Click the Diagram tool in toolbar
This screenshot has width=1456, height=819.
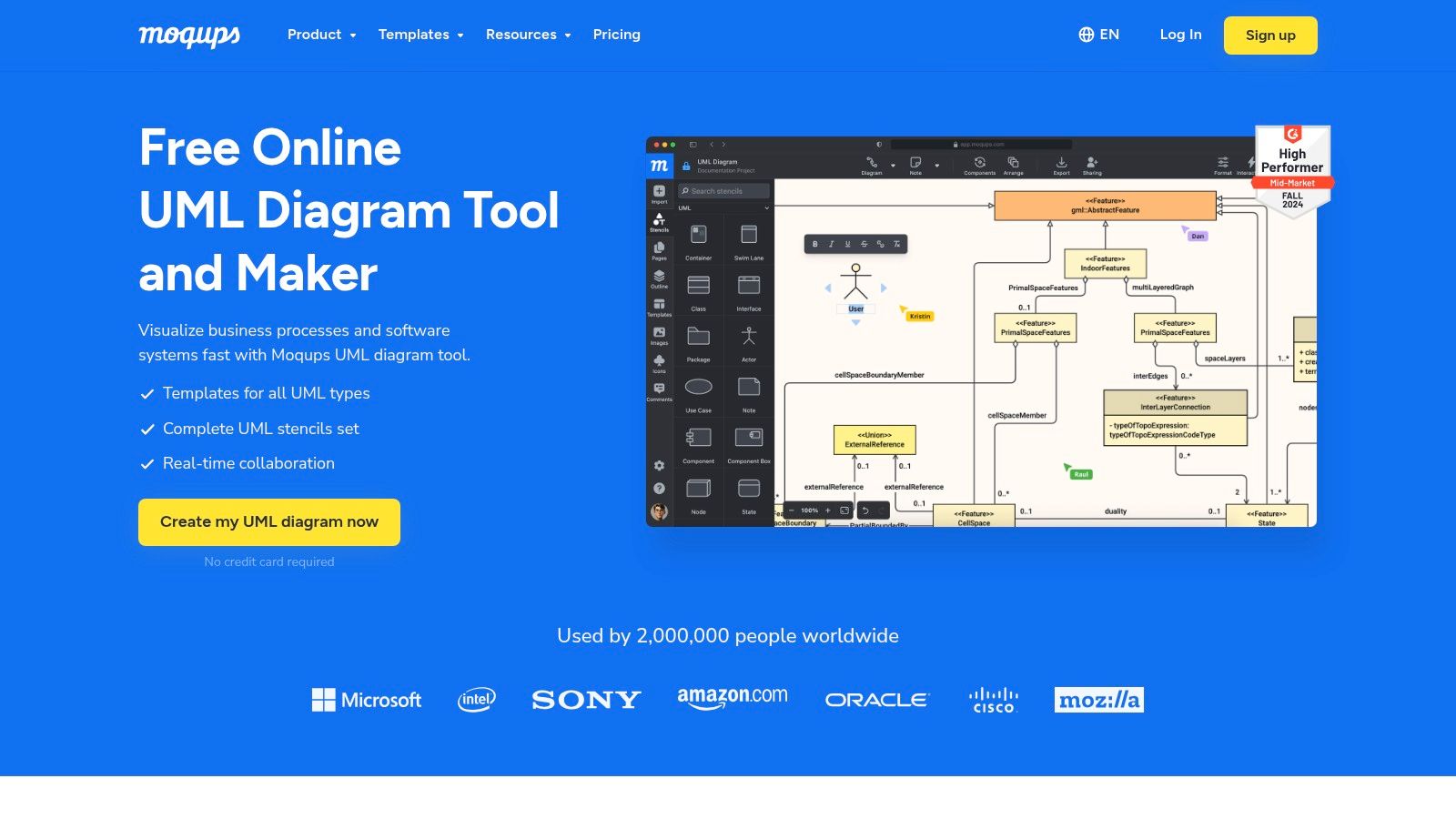[872, 166]
